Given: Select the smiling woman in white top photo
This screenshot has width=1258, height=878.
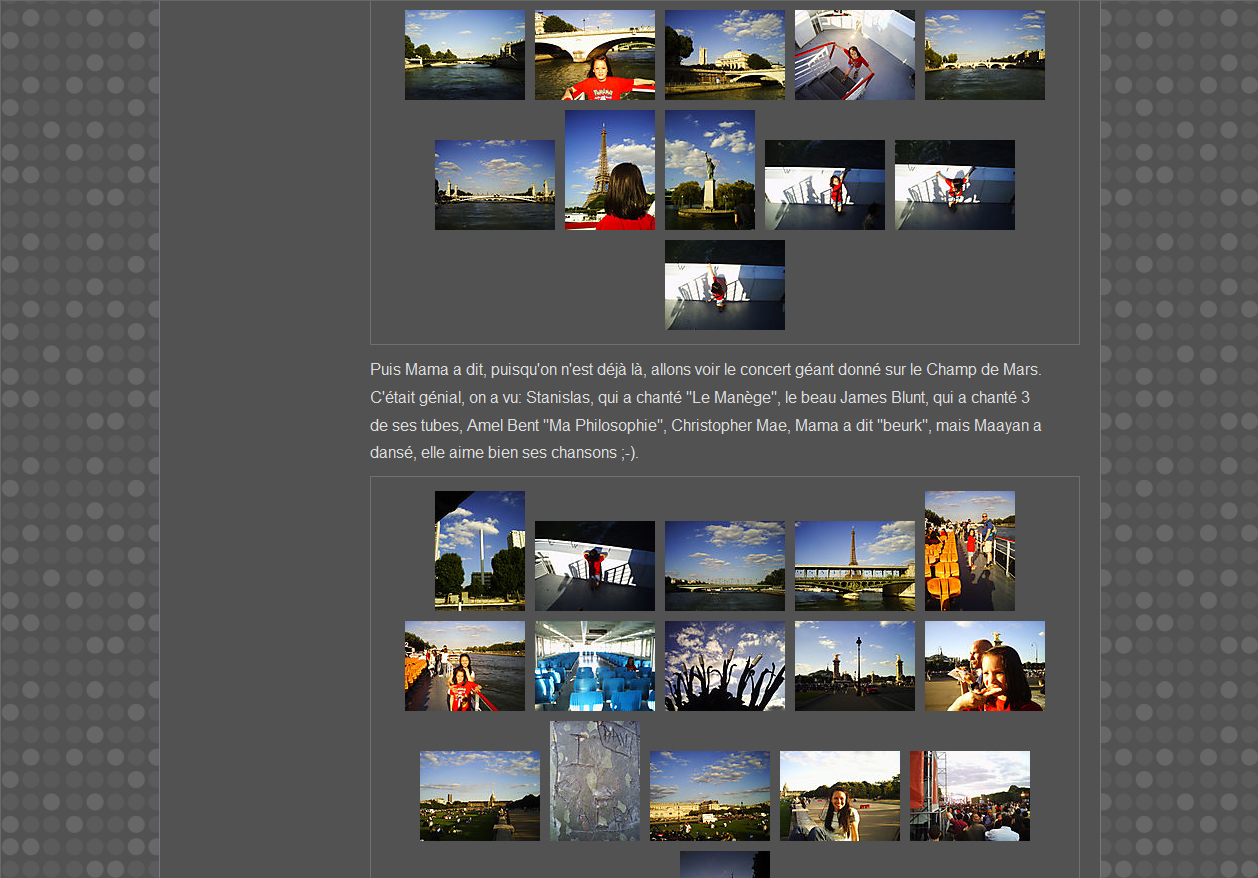Looking at the screenshot, I should (839, 796).
